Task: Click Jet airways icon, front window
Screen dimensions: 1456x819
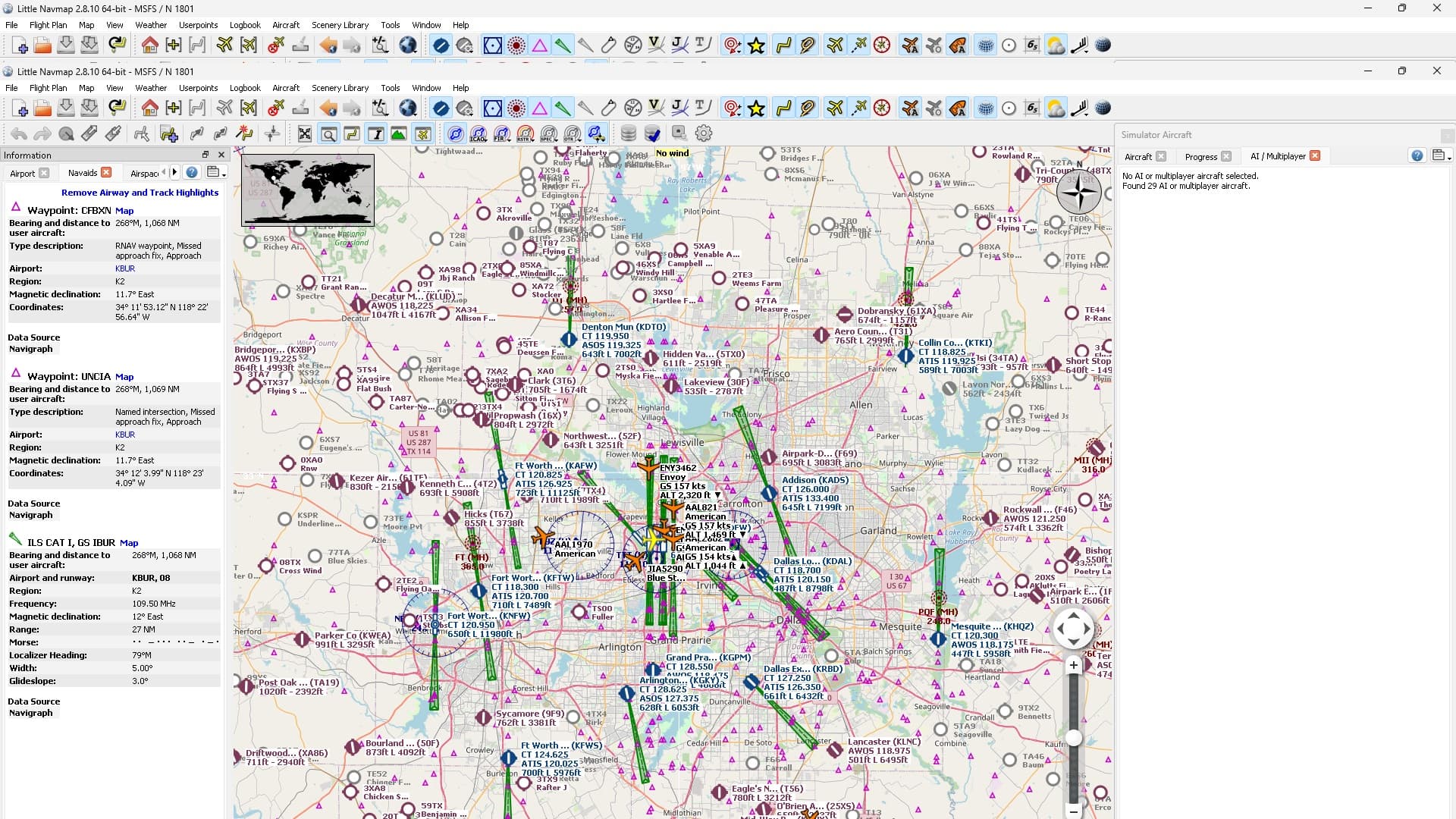Action: (x=680, y=108)
